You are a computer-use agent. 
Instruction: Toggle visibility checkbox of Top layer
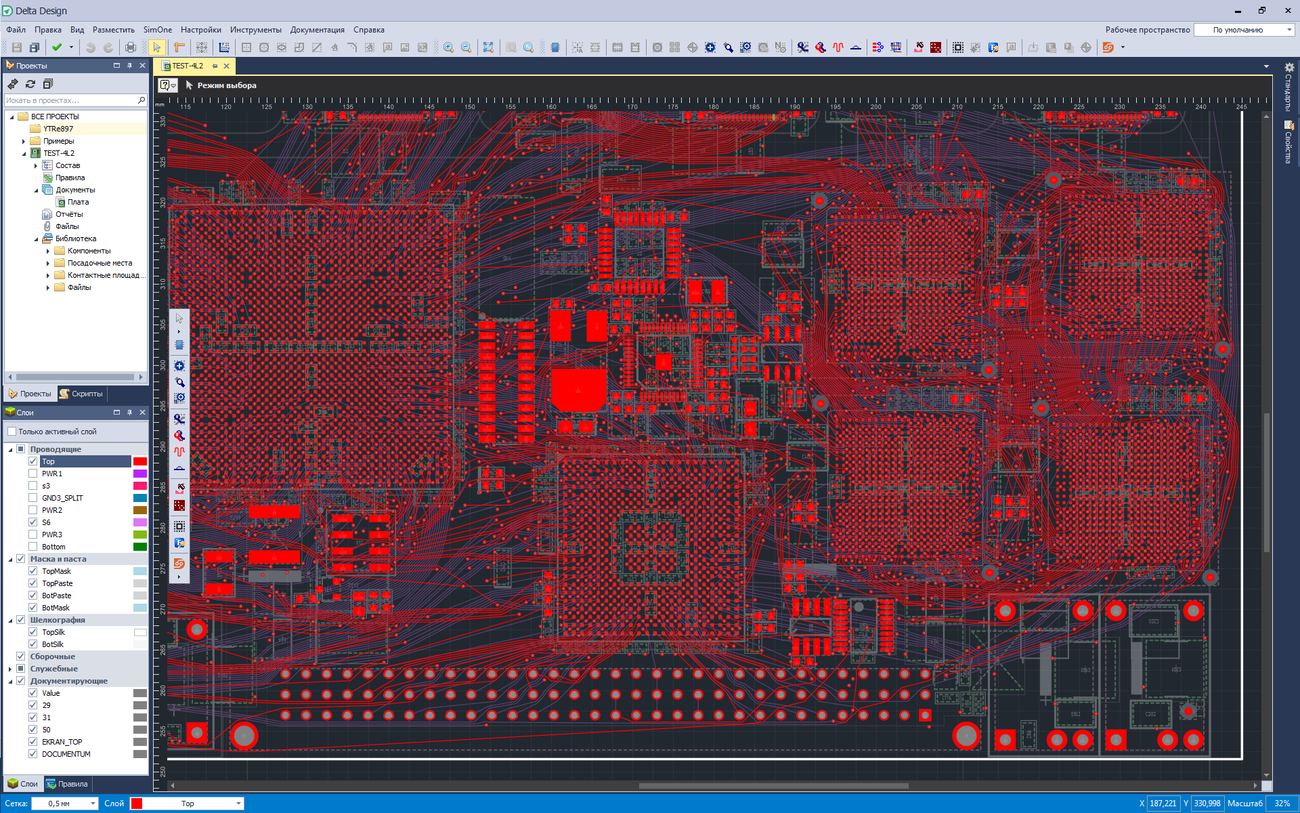33,462
